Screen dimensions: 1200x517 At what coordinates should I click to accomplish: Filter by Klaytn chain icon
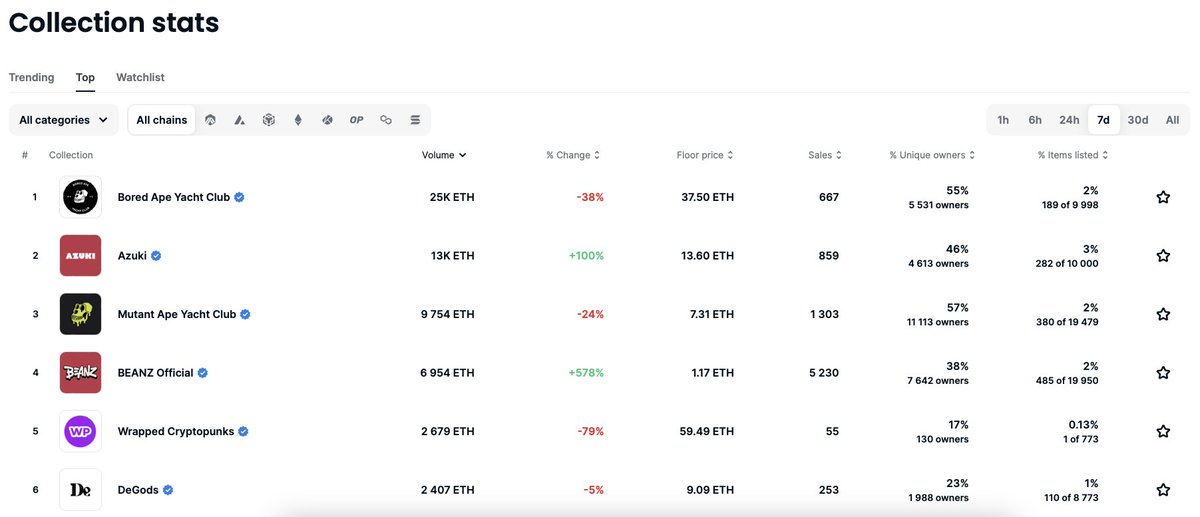[x=326, y=120]
